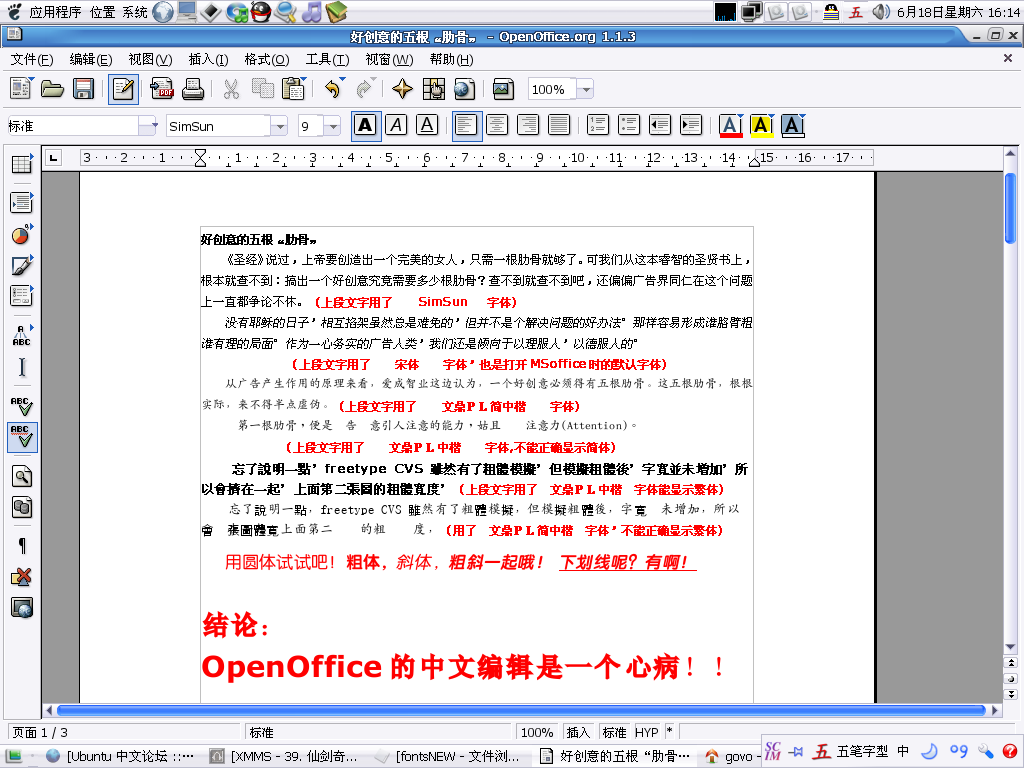This screenshot has height=768, width=1024.
Task: Toggle AutoSpellcheck in the side toolbar
Action: [x=22, y=437]
